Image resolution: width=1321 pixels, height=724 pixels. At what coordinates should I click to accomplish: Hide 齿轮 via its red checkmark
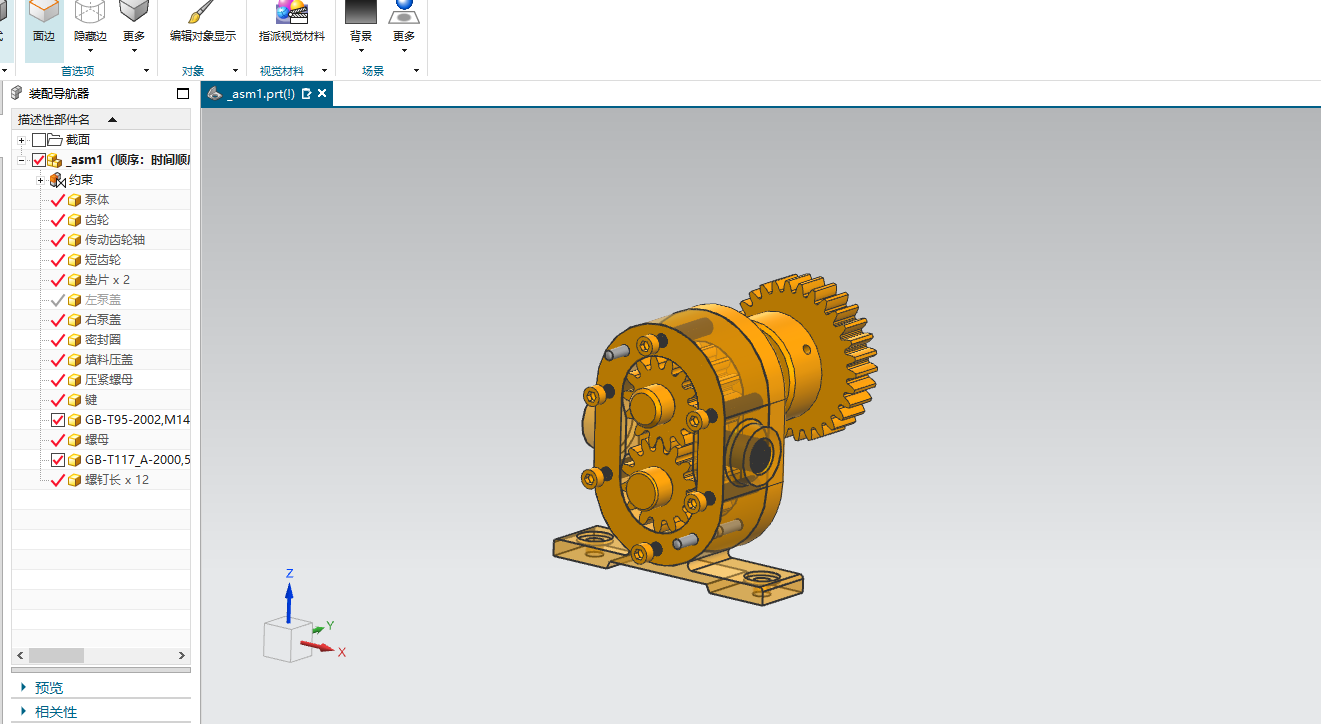point(58,220)
